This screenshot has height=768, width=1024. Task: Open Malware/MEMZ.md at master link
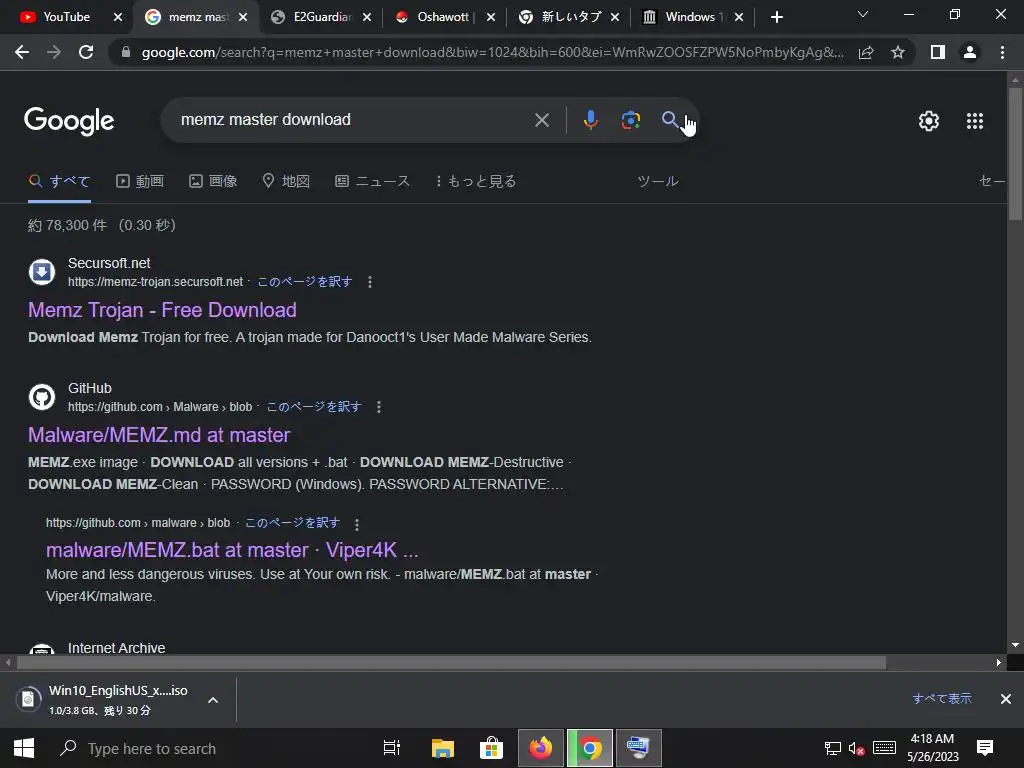[159, 435]
